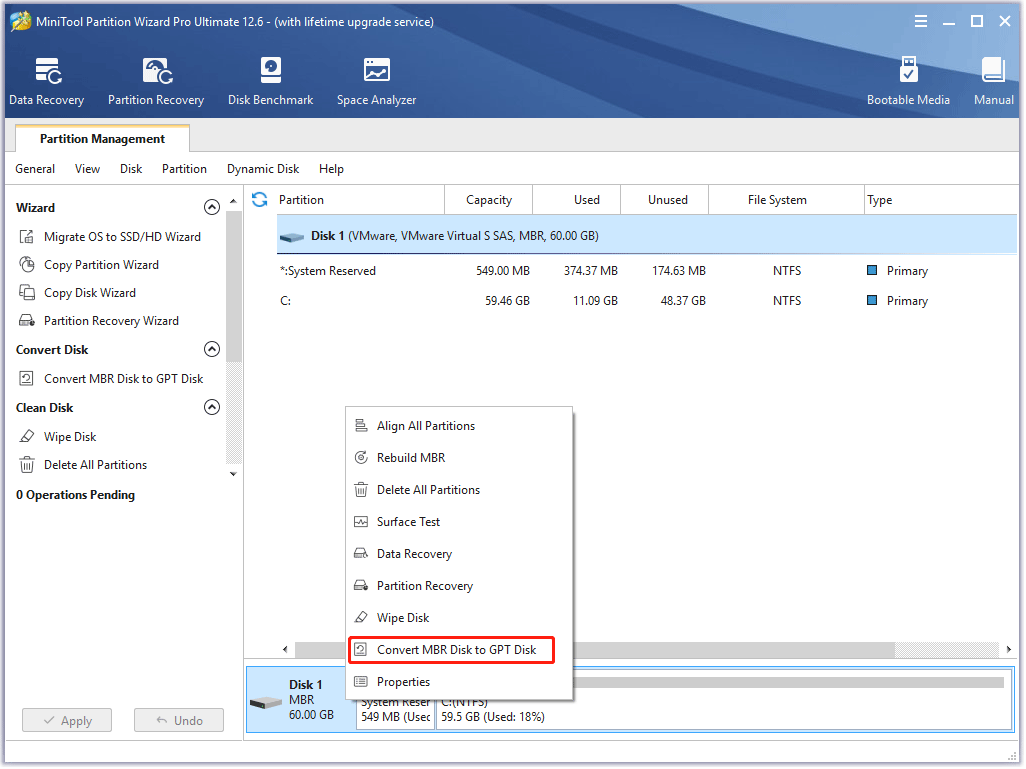Image resolution: width=1026 pixels, height=769 pixels.
Task: Select the Partition Management tab
Action: click(x=103, y=139)
